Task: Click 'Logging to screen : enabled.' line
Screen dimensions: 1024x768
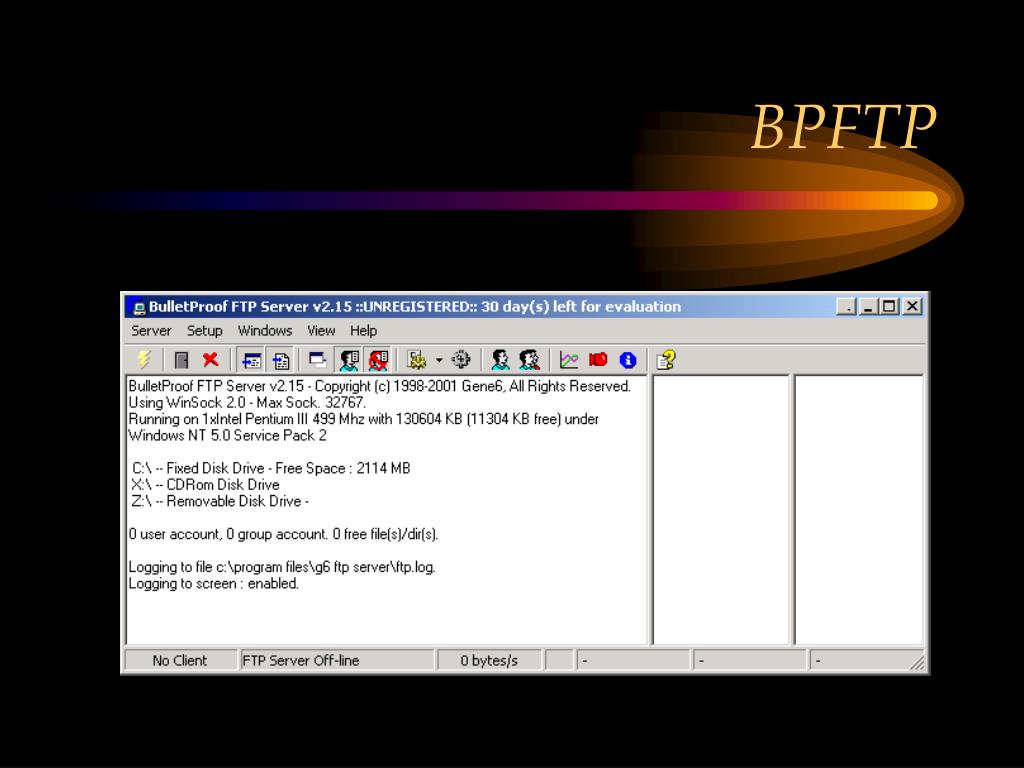Action: tap(214, 583)
